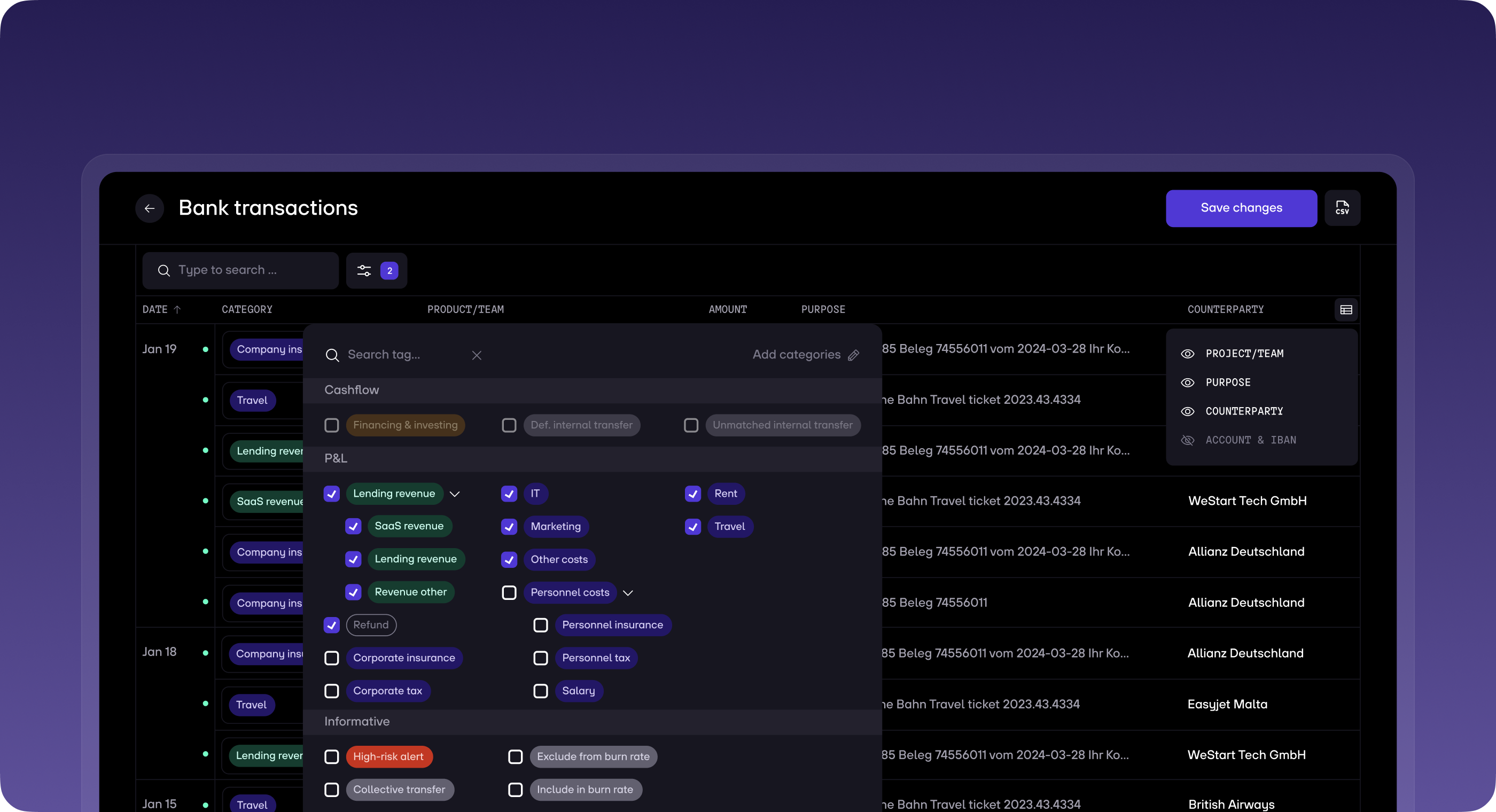Click the Exclude from burn rate tag
The width and height of the screenshot is (1496, 812).
593,757
